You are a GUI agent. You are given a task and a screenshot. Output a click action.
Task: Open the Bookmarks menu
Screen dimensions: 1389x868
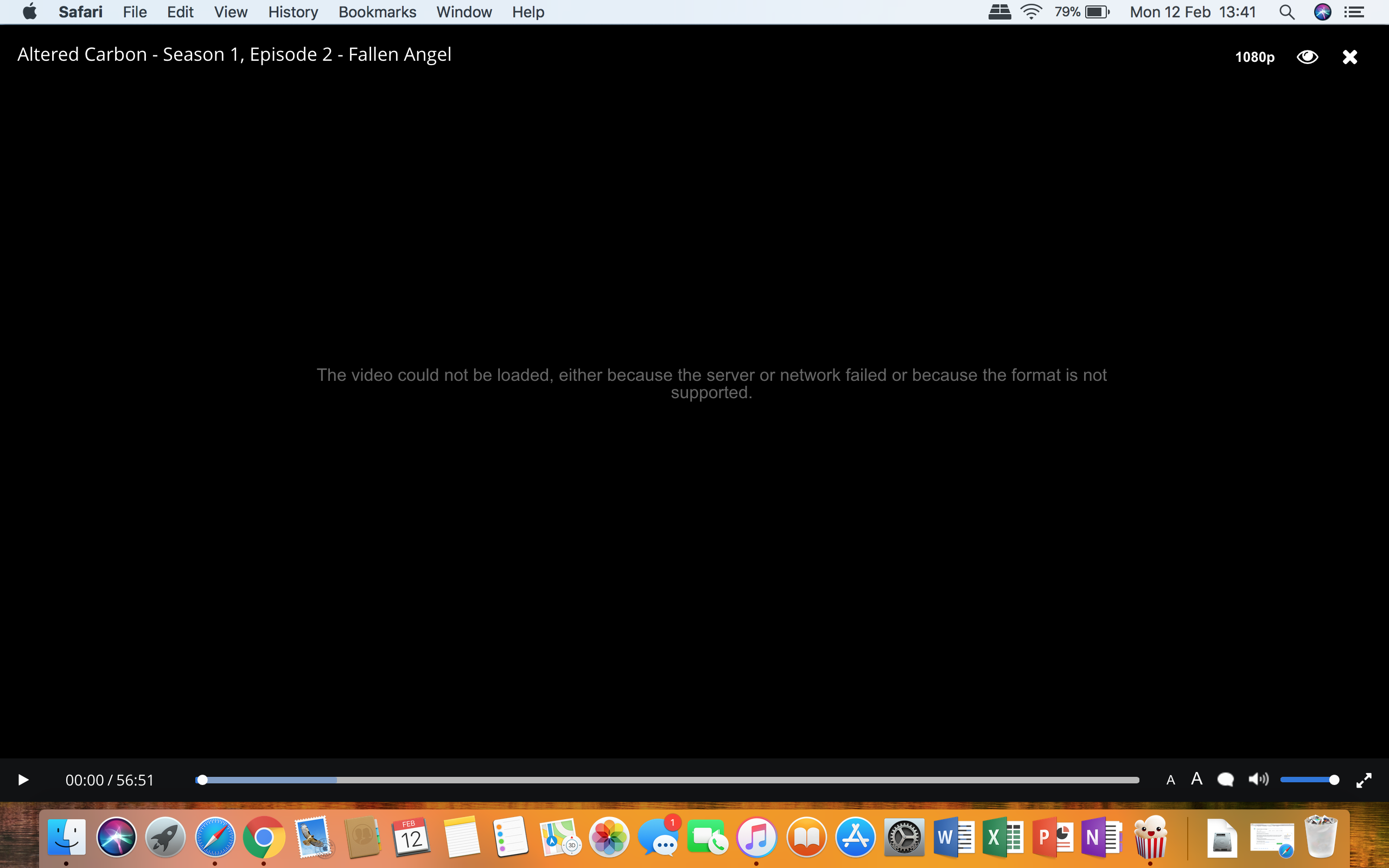[x=377, y=11]
